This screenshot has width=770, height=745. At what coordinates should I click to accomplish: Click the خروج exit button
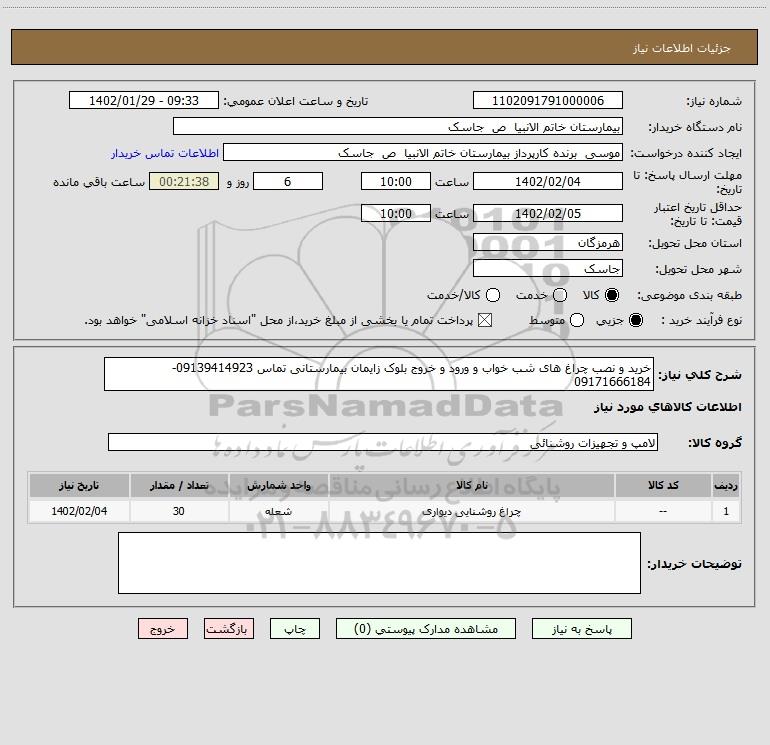(x=163, y=629)
